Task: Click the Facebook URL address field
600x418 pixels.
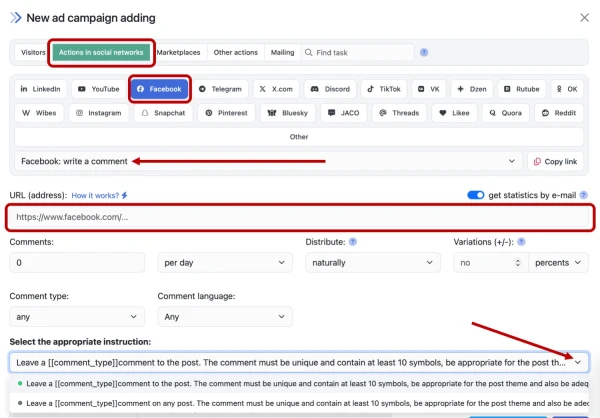Action: tap(300, 217)
